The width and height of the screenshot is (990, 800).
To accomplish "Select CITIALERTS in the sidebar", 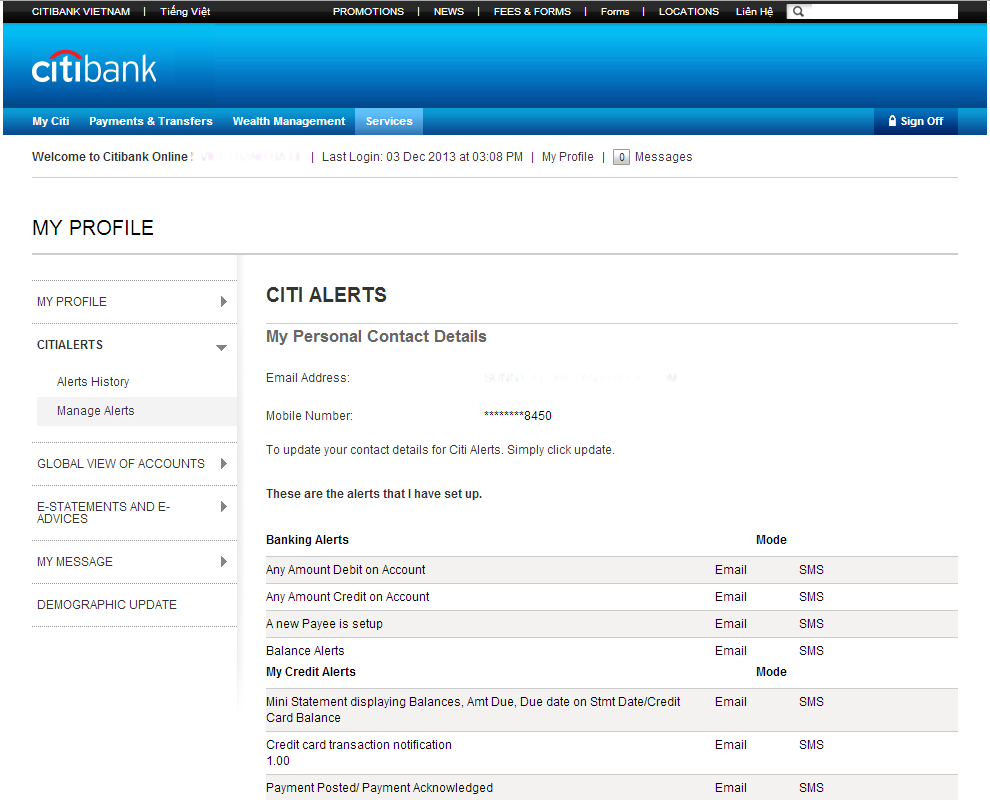I will coord(70,345).
